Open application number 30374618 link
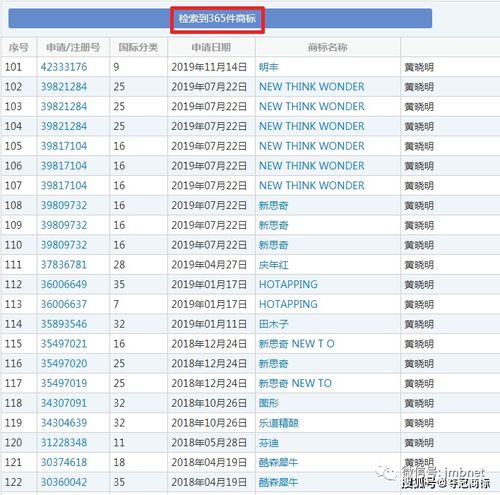 64,462
